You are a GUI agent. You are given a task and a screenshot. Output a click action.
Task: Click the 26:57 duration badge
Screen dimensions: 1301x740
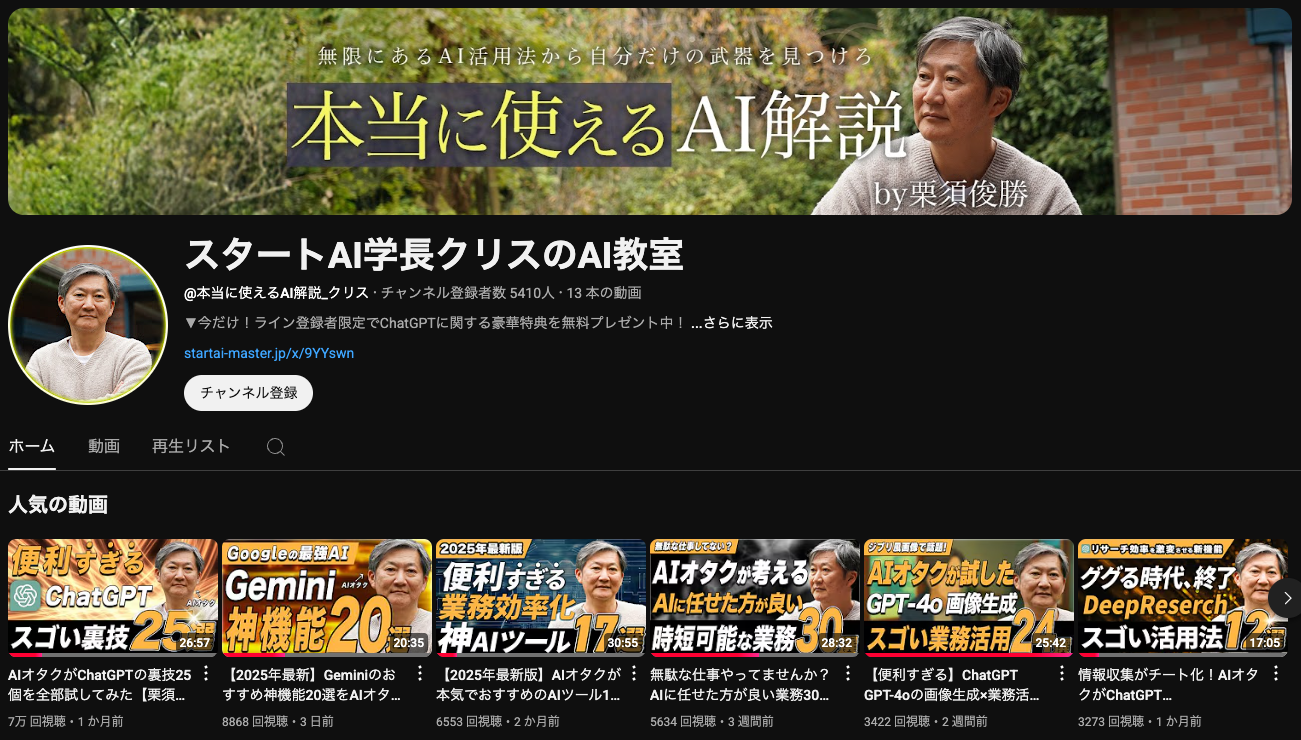point(194,643)
